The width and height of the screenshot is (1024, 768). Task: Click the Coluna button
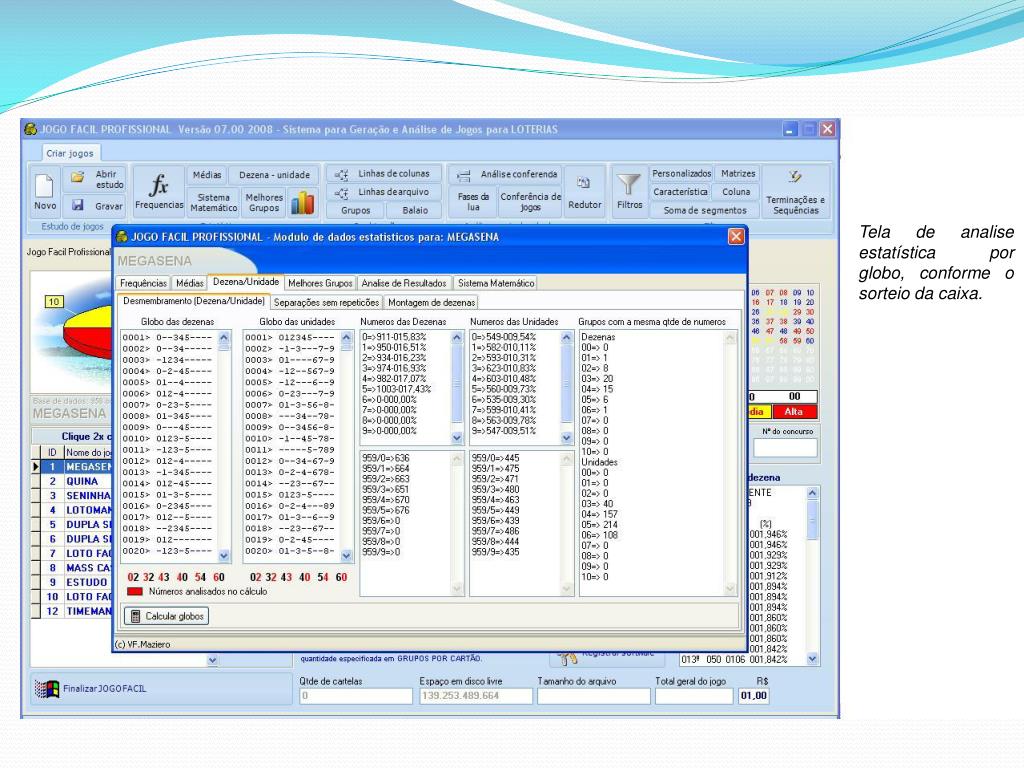pos(736,192)
